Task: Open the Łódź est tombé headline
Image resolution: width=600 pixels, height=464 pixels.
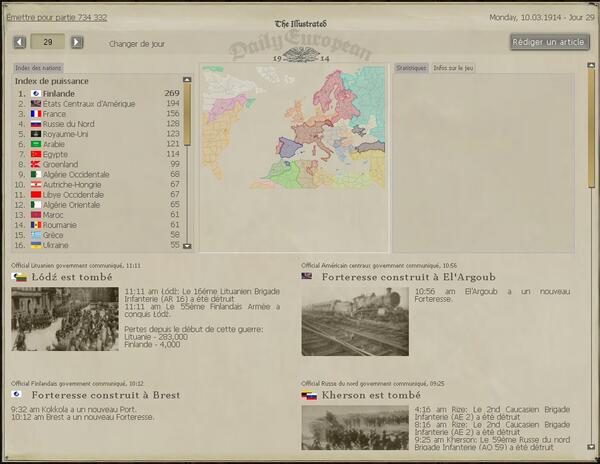Action: (72, 277)
